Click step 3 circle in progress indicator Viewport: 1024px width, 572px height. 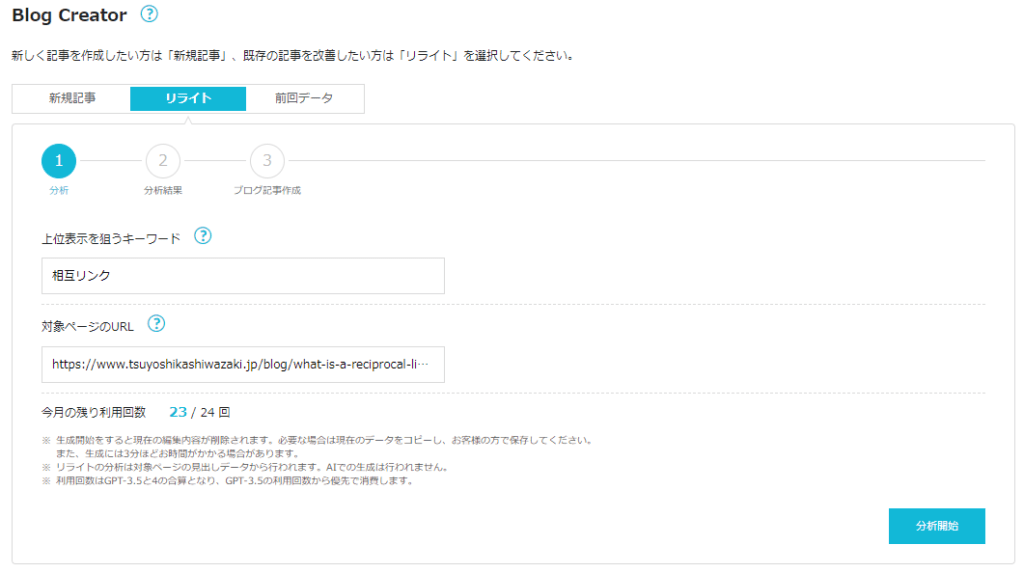tap(267, 160)
